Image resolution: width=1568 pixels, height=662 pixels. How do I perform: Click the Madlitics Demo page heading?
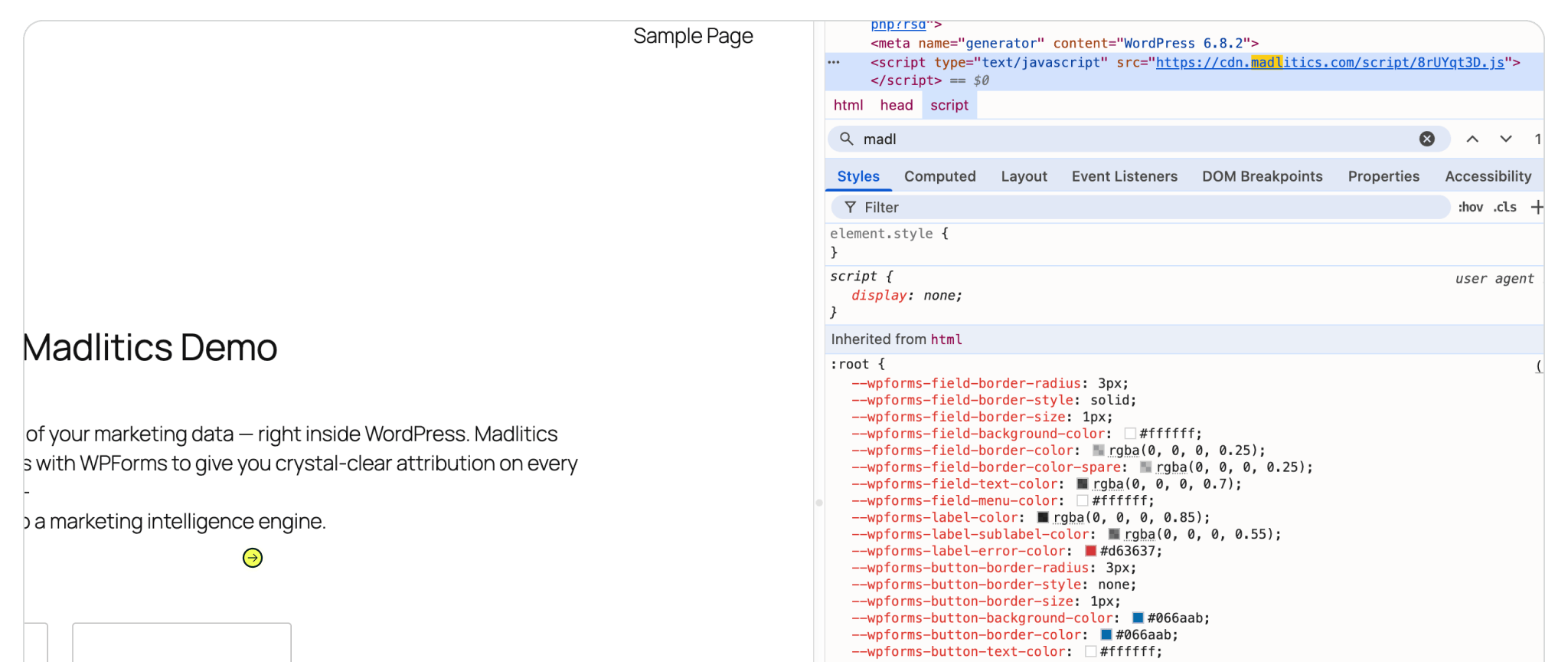tap(151, 347)
